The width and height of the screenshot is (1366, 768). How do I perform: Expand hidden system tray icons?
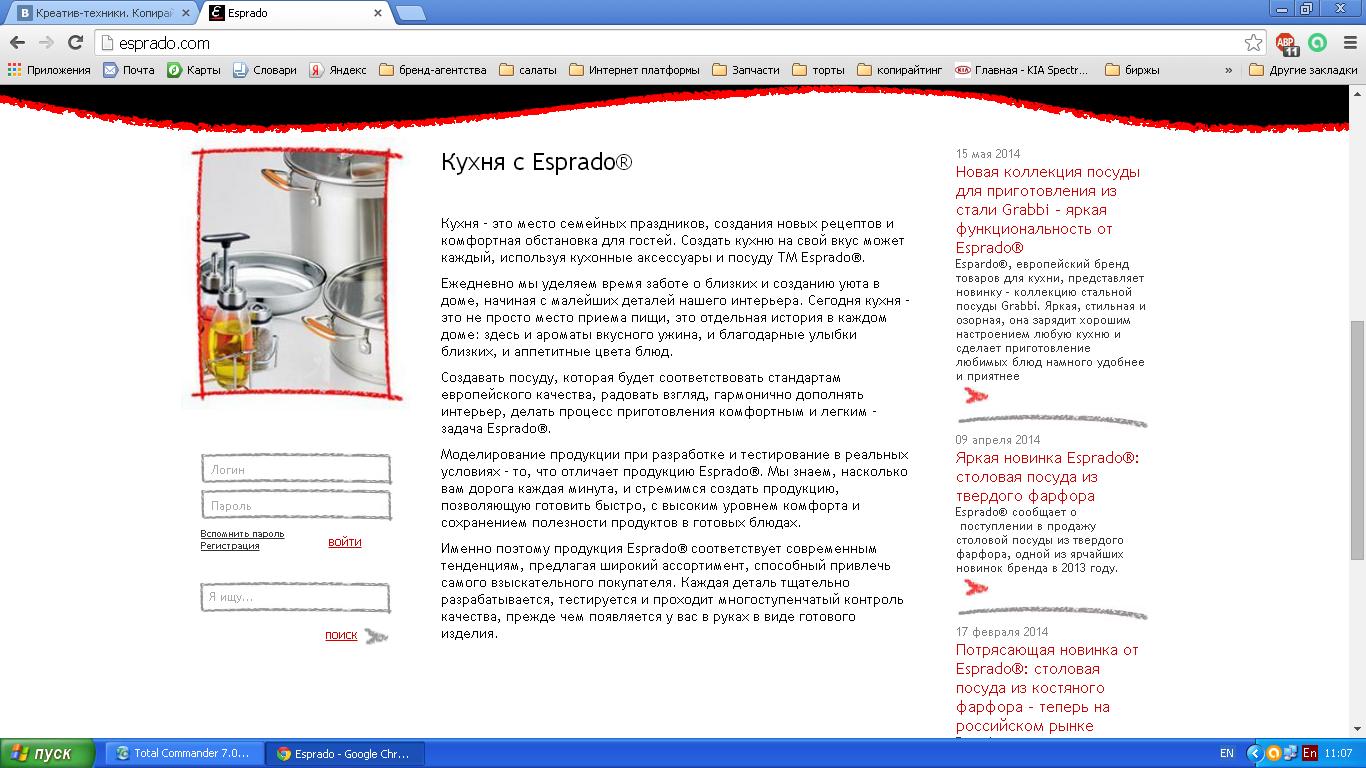coord(1255,753)
